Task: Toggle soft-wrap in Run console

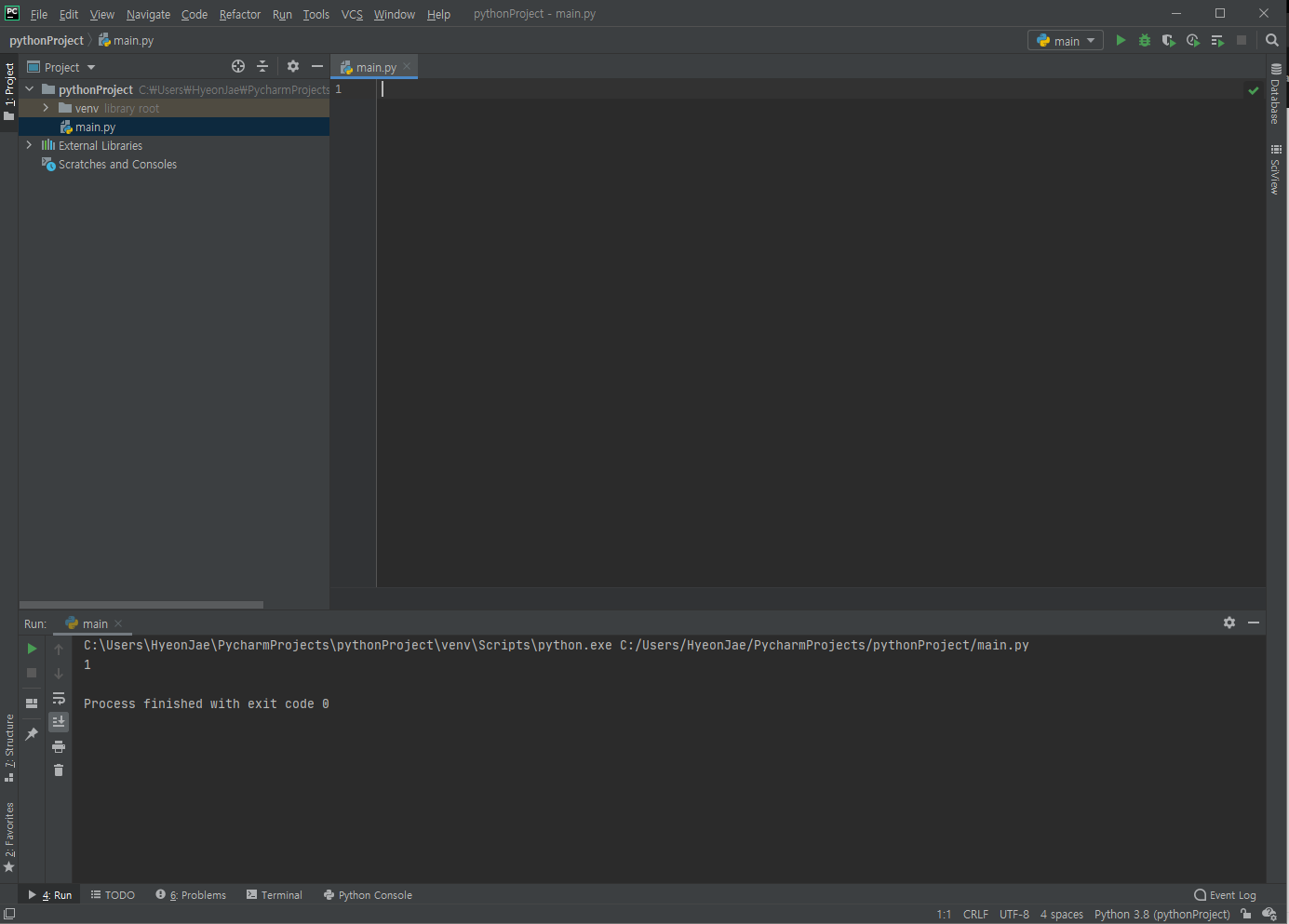Action: pyautogui.click(x=59, y=698)
